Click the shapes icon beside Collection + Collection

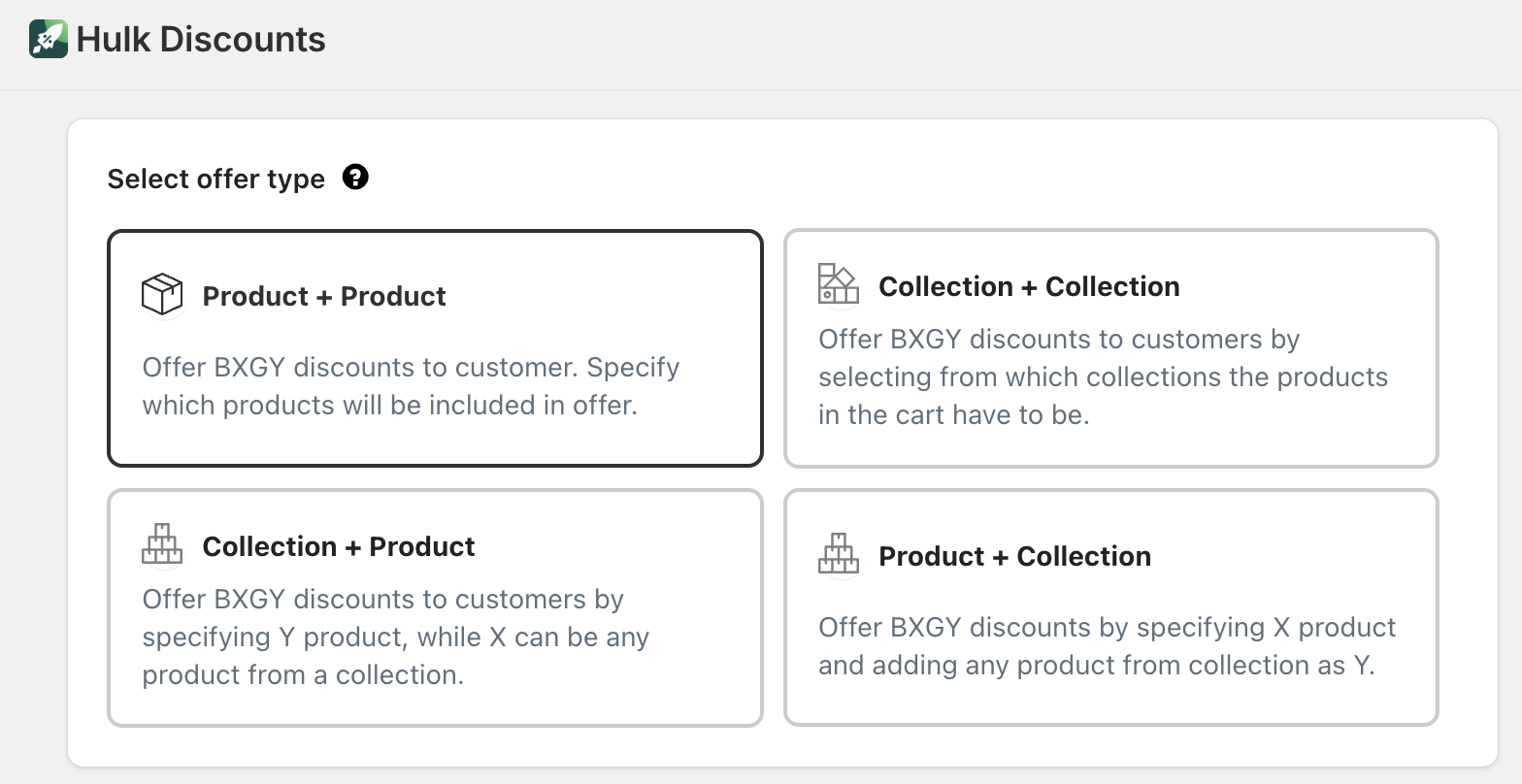tap(838, 283)
